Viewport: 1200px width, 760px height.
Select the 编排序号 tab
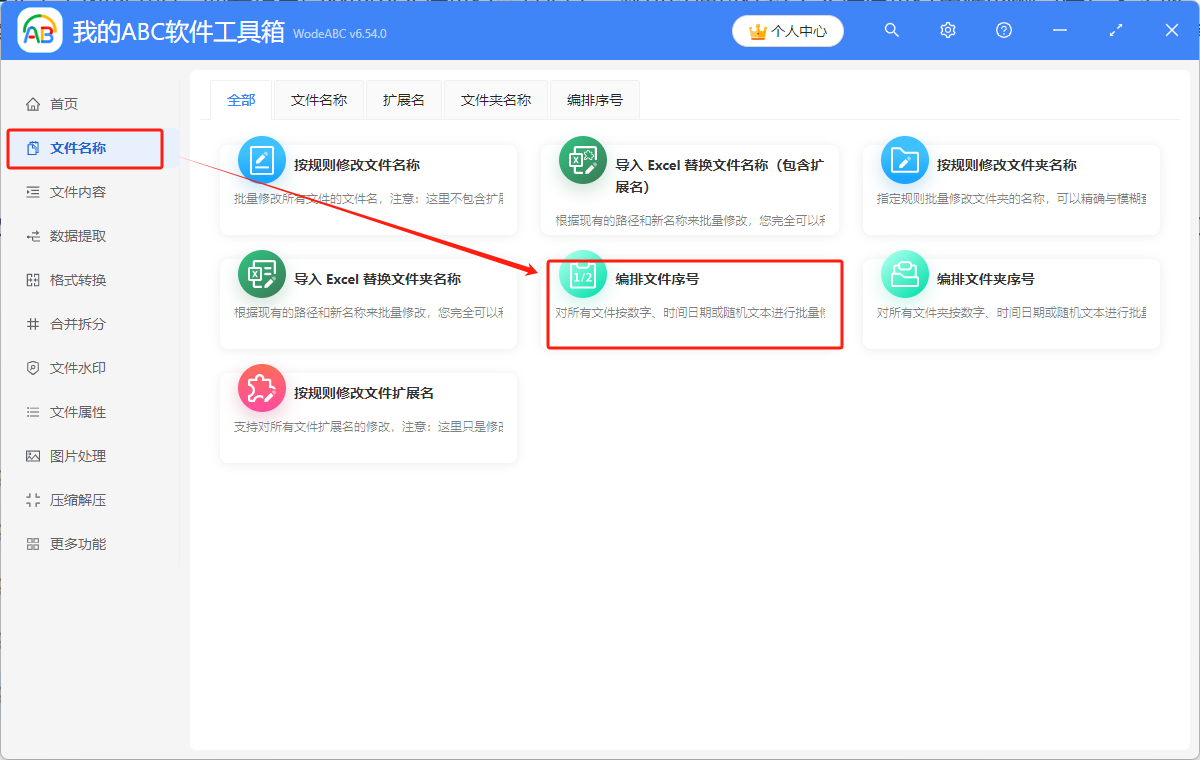[595, 100]
